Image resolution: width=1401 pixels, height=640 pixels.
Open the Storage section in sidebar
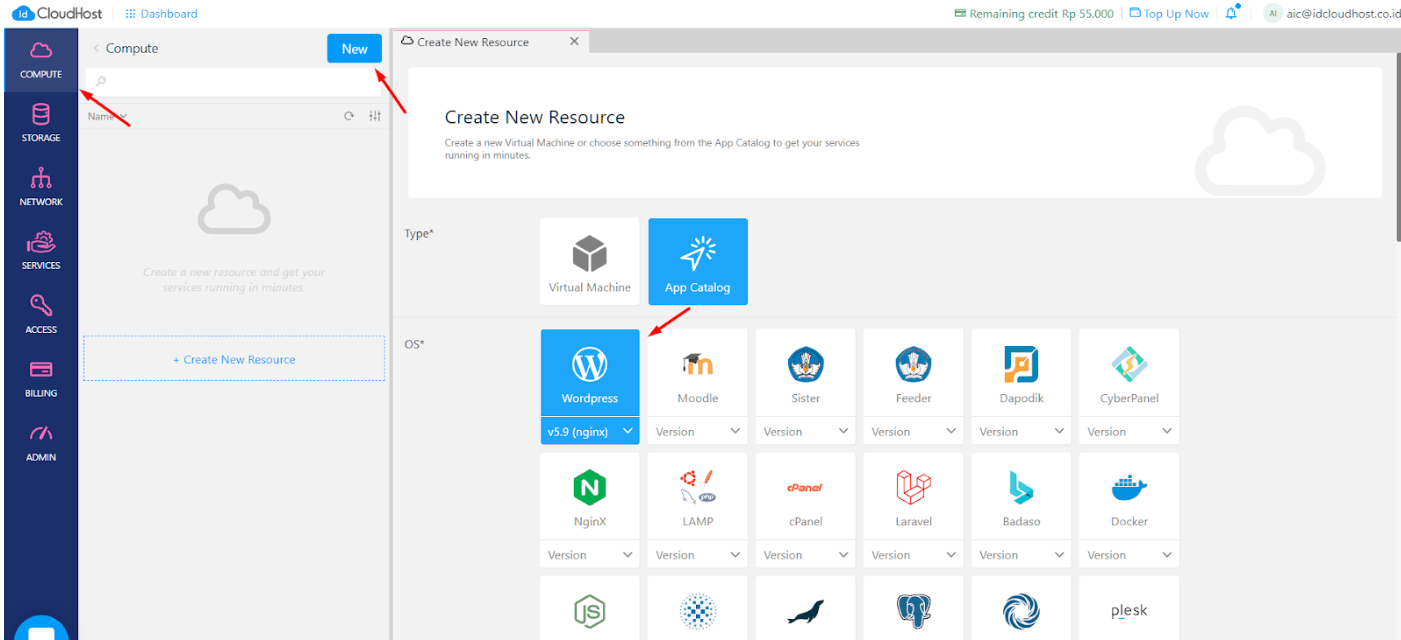(41, 123)
